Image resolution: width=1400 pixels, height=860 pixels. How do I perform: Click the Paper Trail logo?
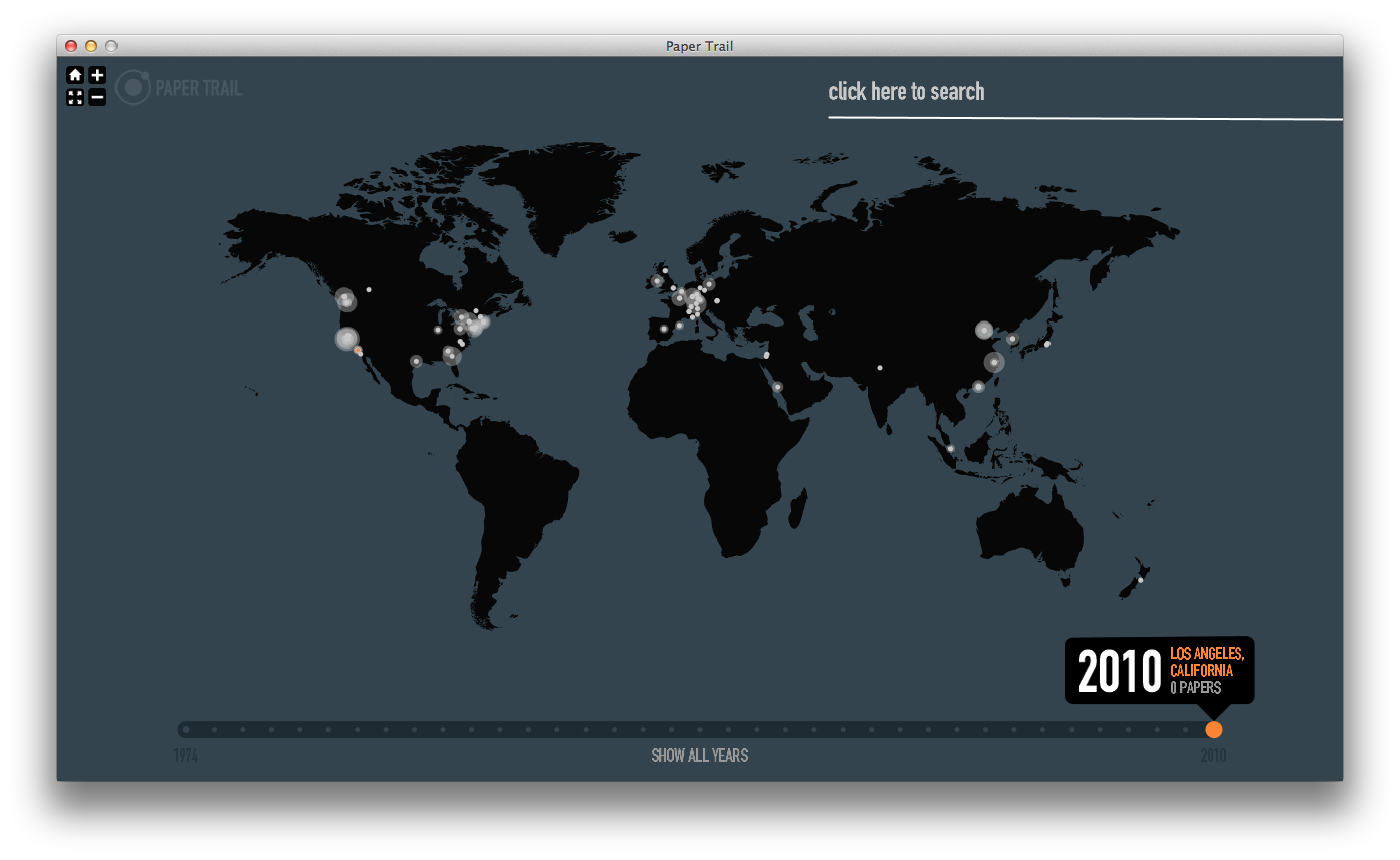pos(178,87)
